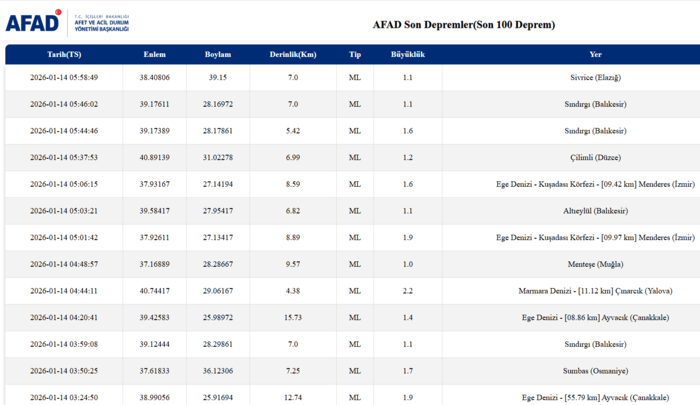Select date 2026-01-14 03:24:50 cell
The width and height of the screenshot is (700, 405).
(x=64, y=397)
